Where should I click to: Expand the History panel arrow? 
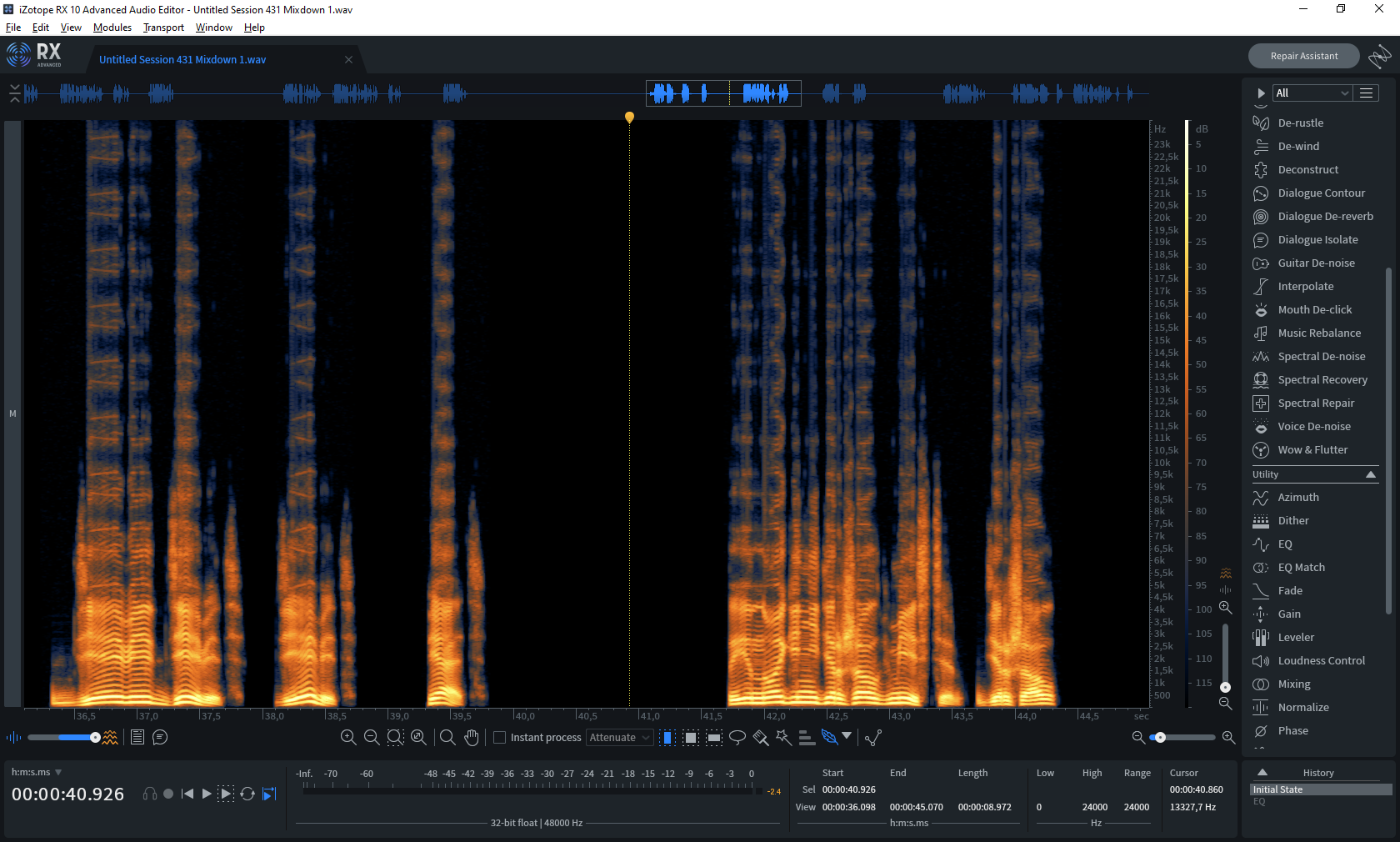click(1262, 772)
